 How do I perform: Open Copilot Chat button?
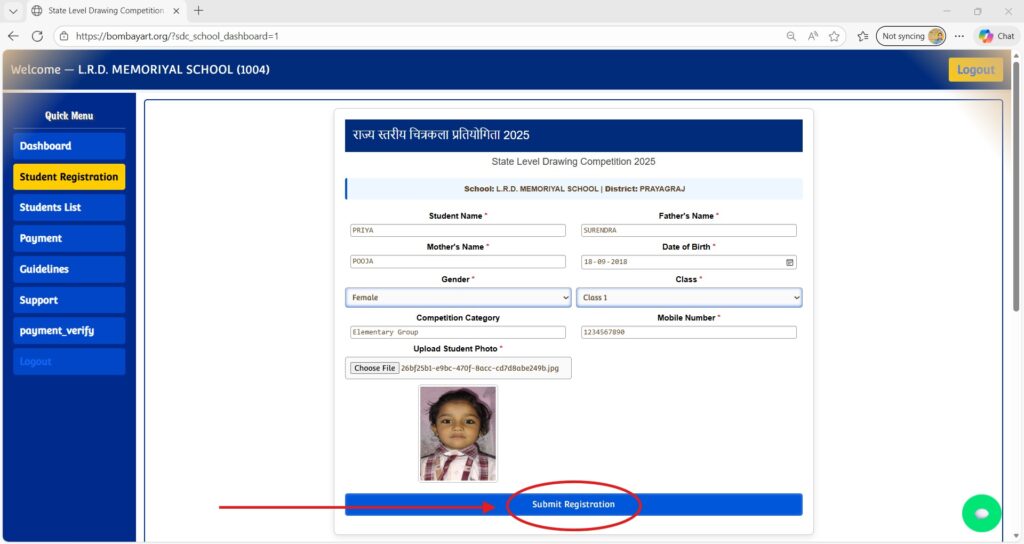click(x=996, y=36)
